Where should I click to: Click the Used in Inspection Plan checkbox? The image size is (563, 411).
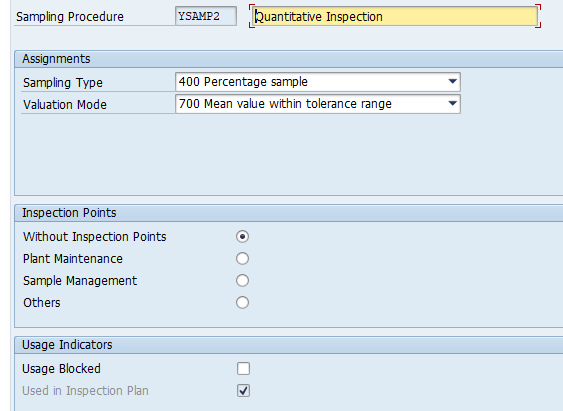pos(243,391)
